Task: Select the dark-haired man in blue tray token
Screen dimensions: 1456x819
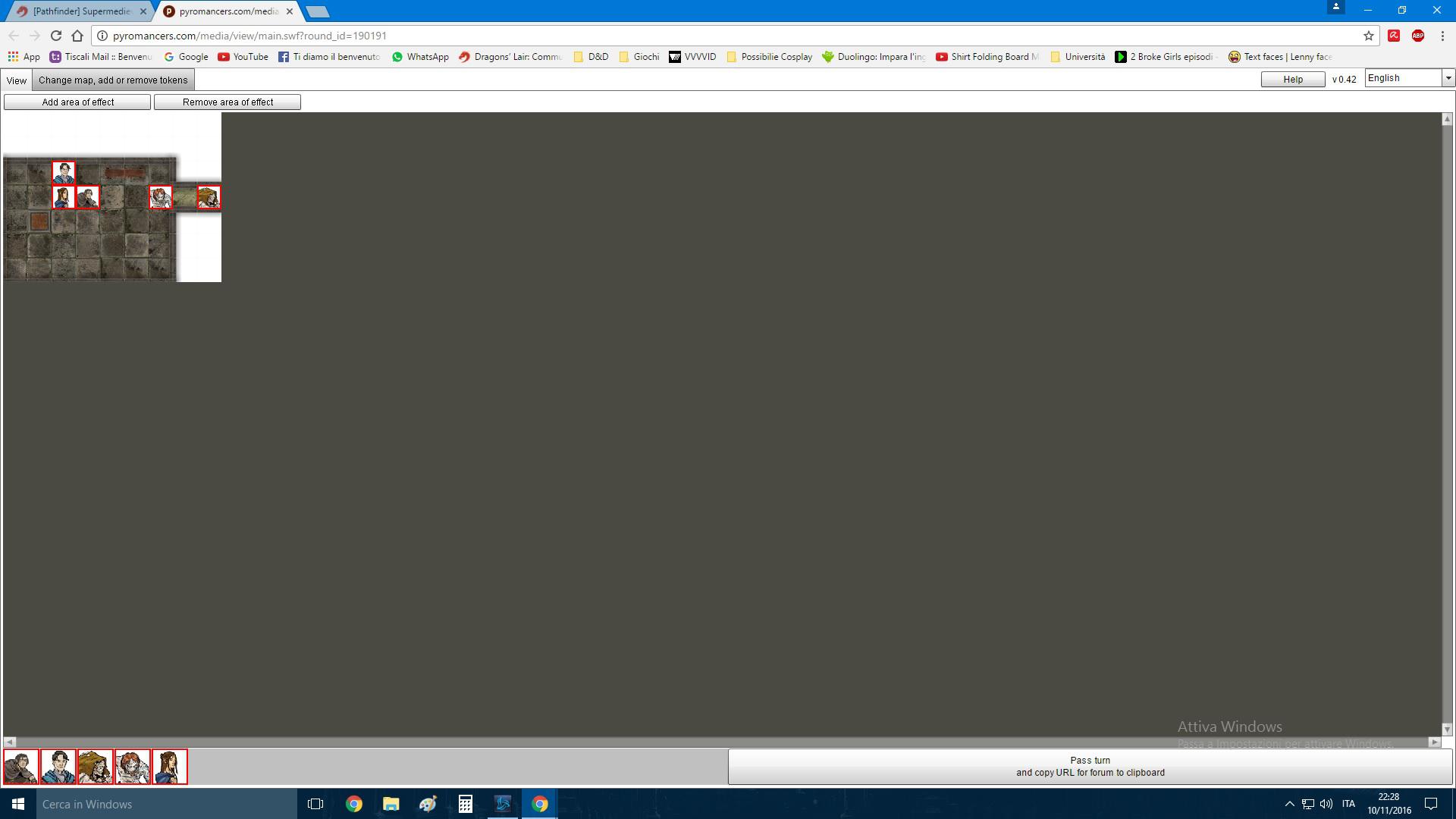Action: (58, 767)
